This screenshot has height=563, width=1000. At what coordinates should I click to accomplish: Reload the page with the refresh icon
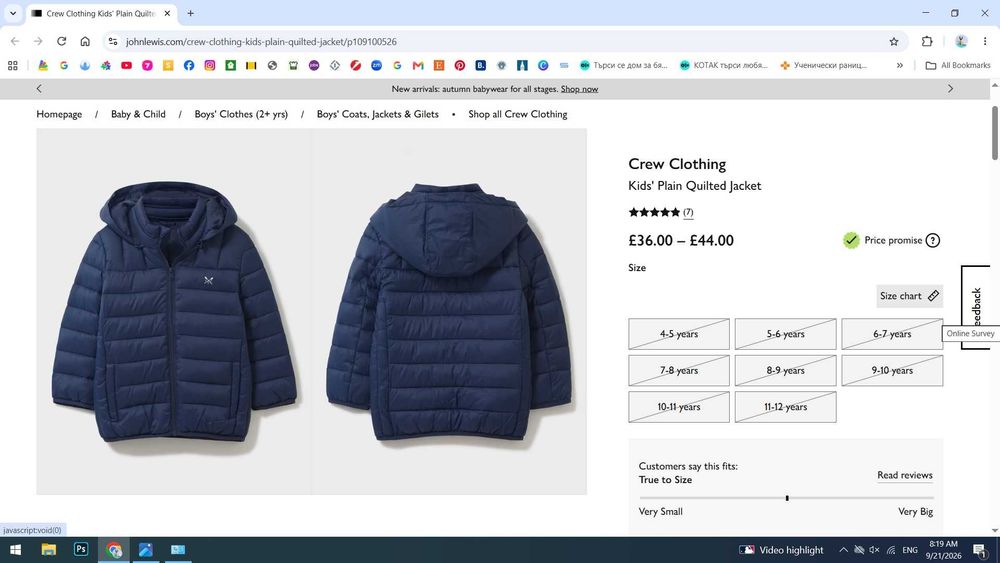tap(61, 41)
